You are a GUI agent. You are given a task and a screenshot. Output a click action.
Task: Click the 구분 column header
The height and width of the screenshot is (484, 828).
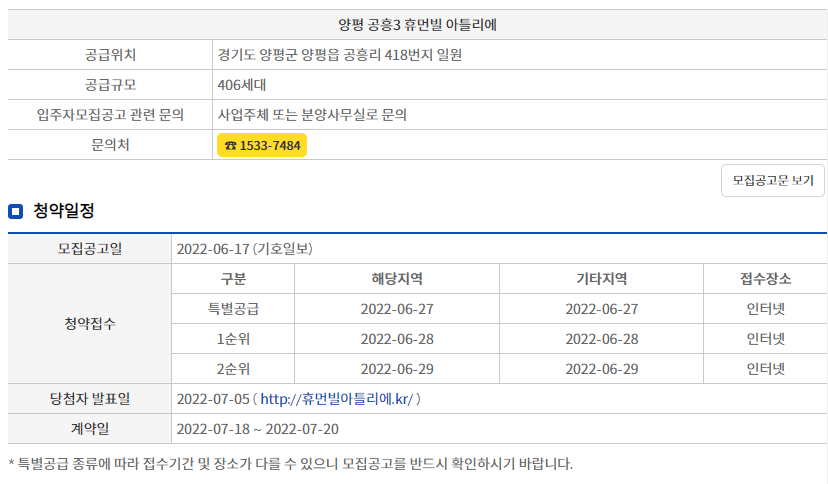[x=233, y=279]
